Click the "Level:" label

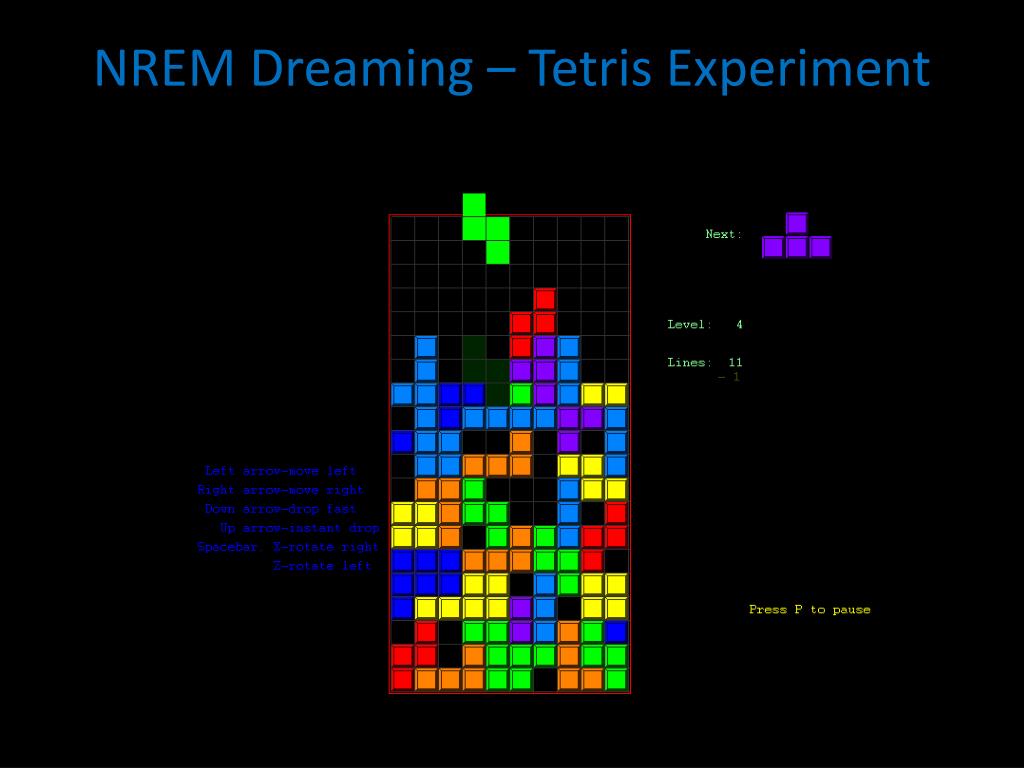point(689,325)
